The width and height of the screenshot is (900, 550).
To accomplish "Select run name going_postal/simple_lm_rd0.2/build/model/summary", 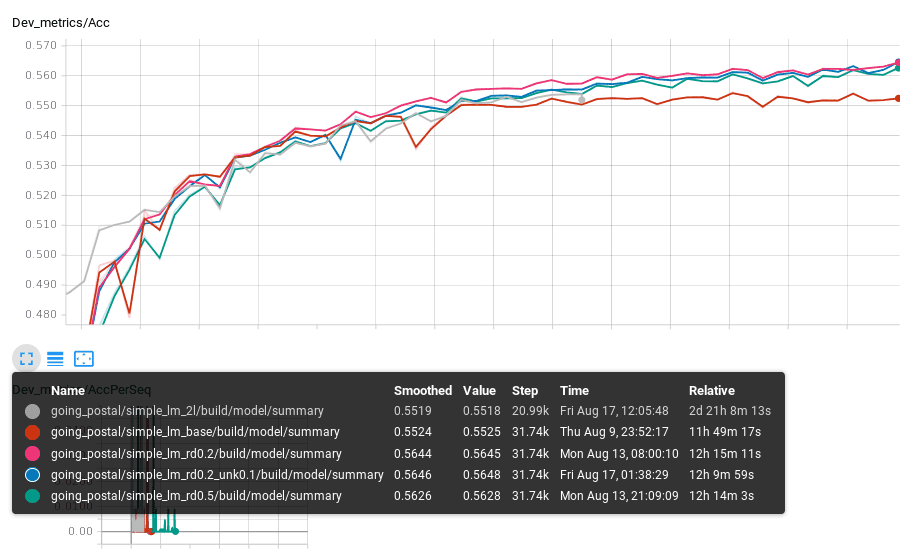I will [196, 454].
